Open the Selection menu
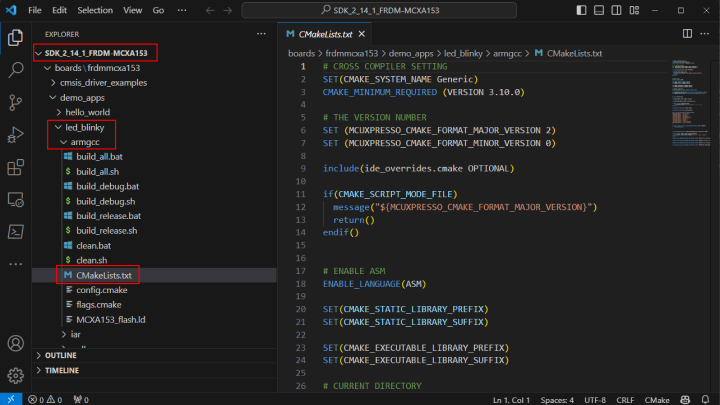 [x=95, y=10]
